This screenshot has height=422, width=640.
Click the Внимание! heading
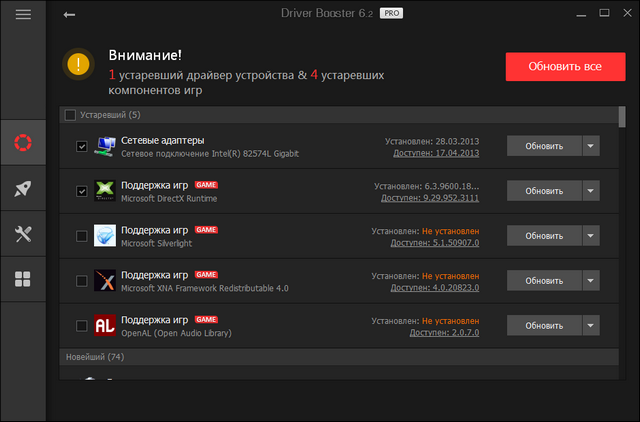point(145,55)
